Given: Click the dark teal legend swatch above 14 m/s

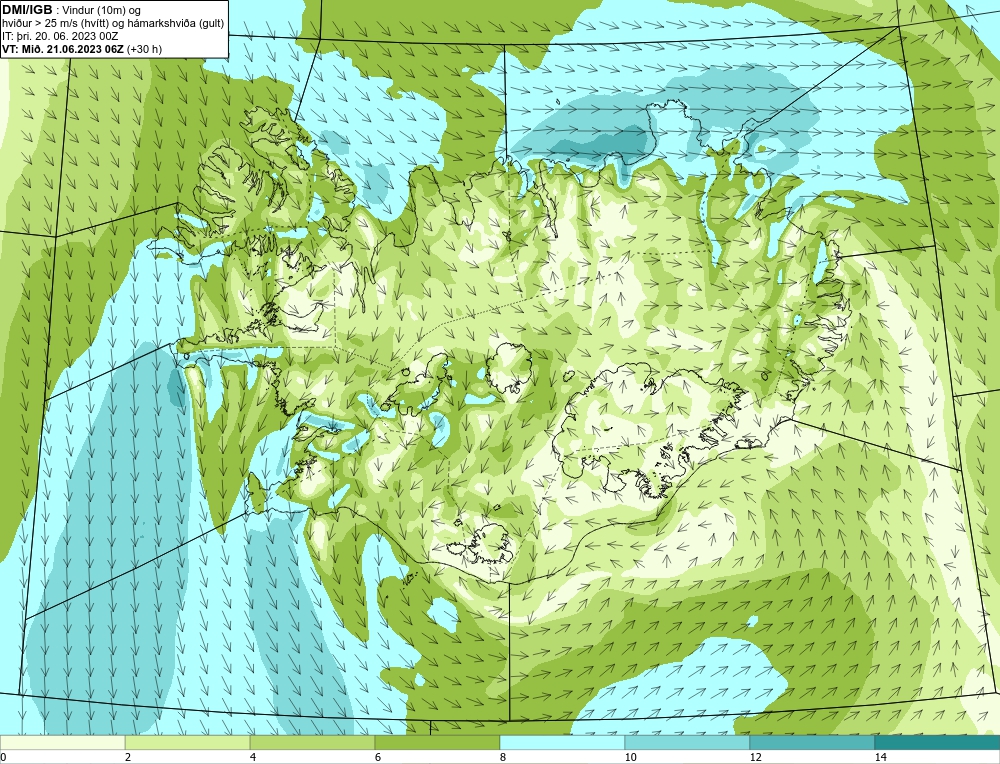Looking at the screenshot, I should pos(938,743).
